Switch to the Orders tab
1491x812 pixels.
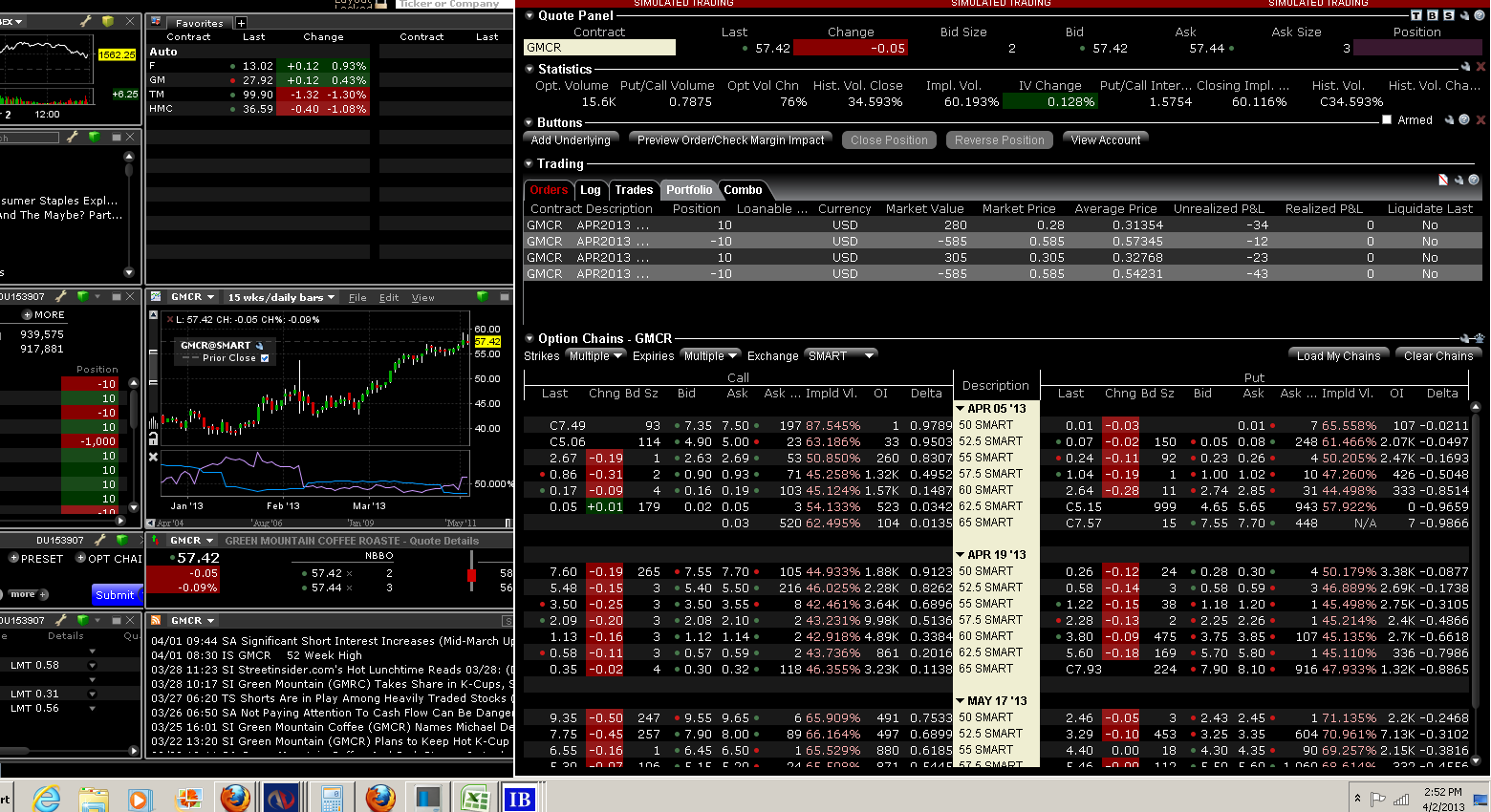click(549, 190)
